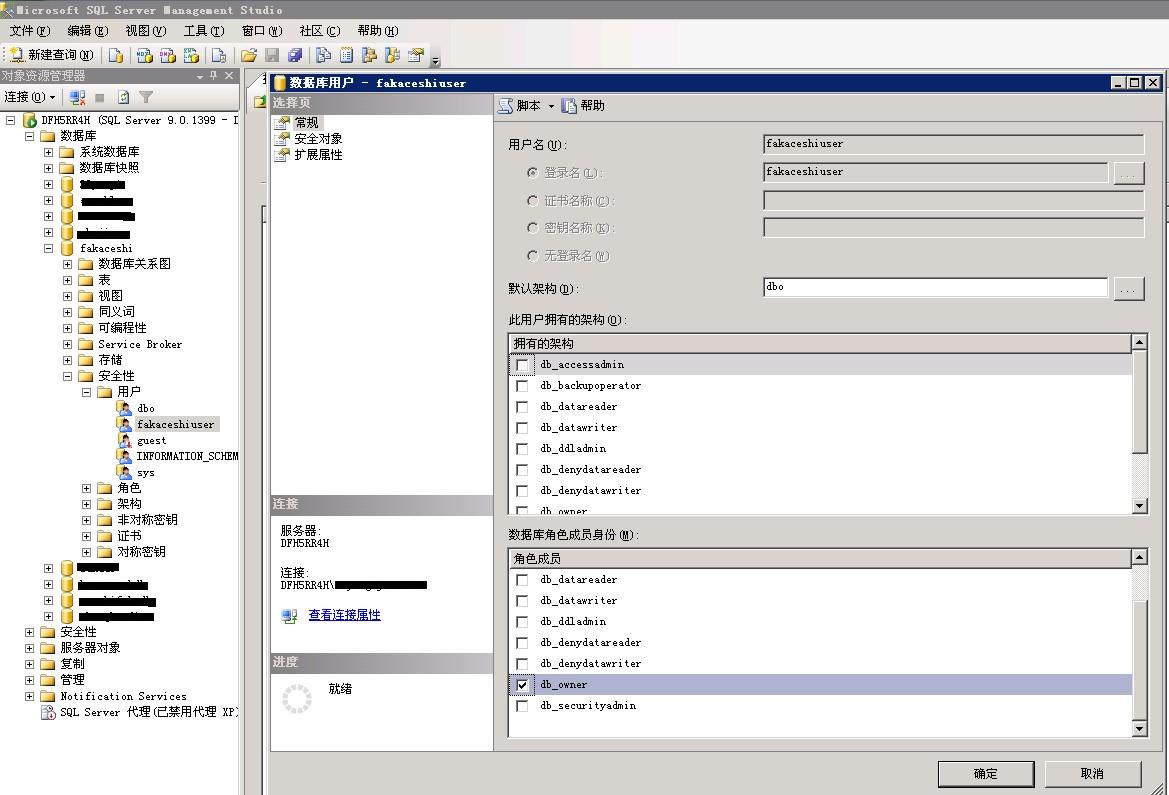Expand the Notification Services node
The image size is (1169, 795).
pos(30,697)
